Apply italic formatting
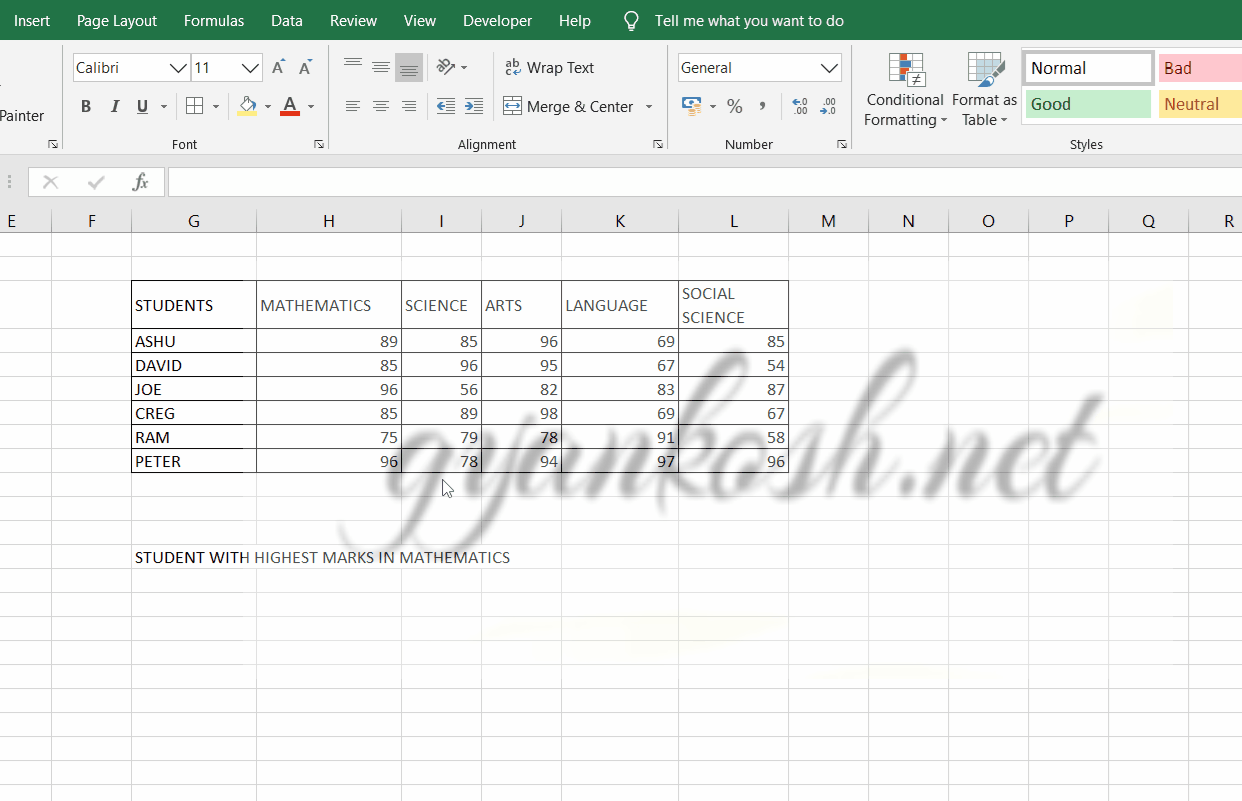Image resolution: width=1242 pixels, height=801 pixels. (112, 106)
